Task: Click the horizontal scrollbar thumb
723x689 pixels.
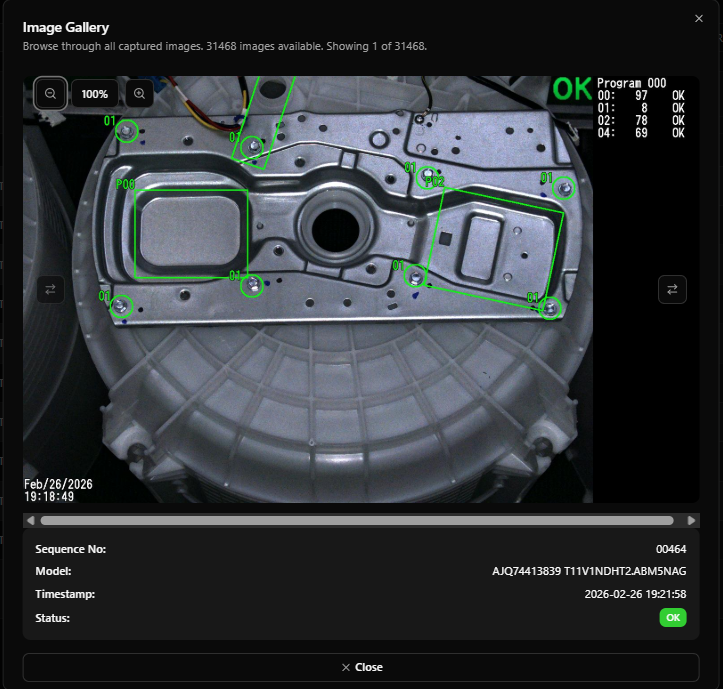Action: (356, 520)
